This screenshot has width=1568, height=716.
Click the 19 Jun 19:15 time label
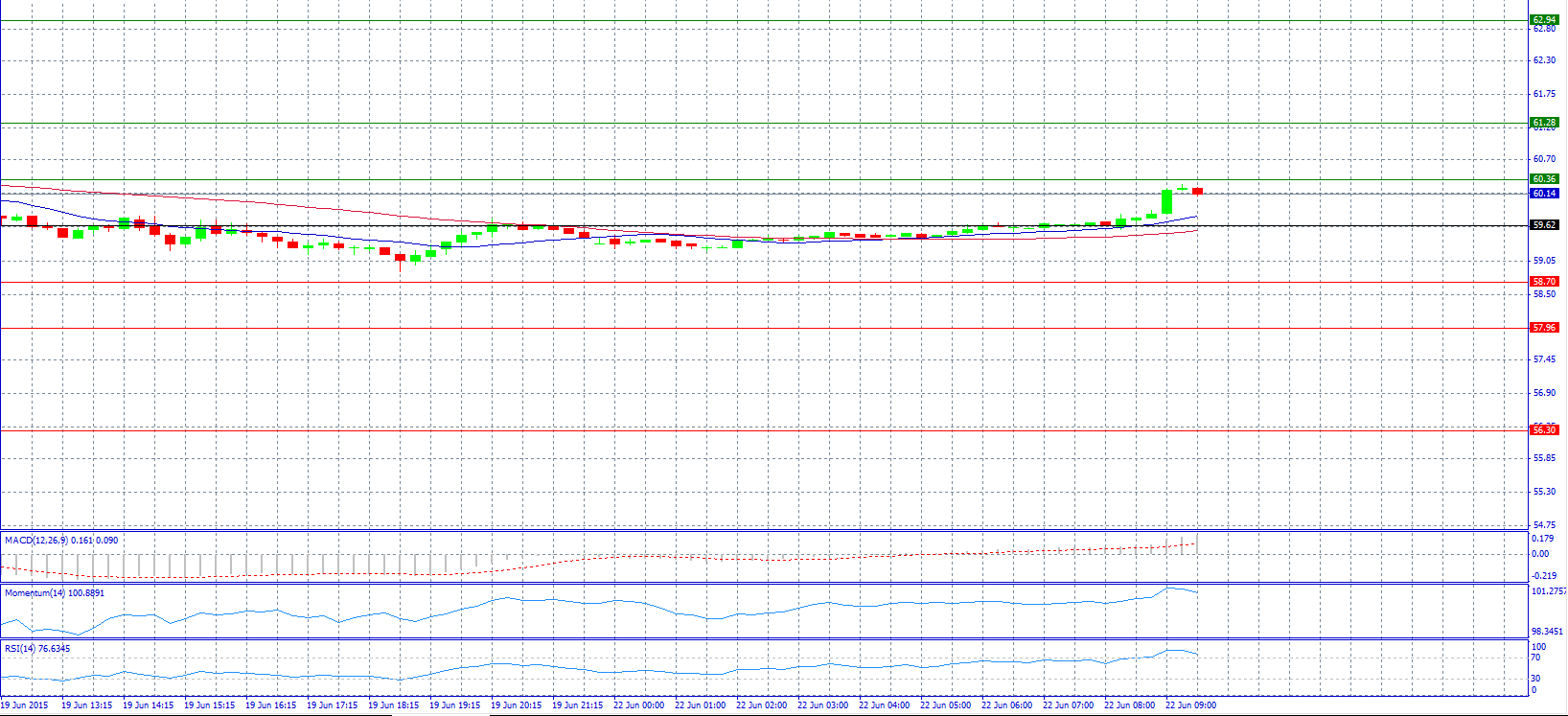pyautogui.click(x=454, y=705)
